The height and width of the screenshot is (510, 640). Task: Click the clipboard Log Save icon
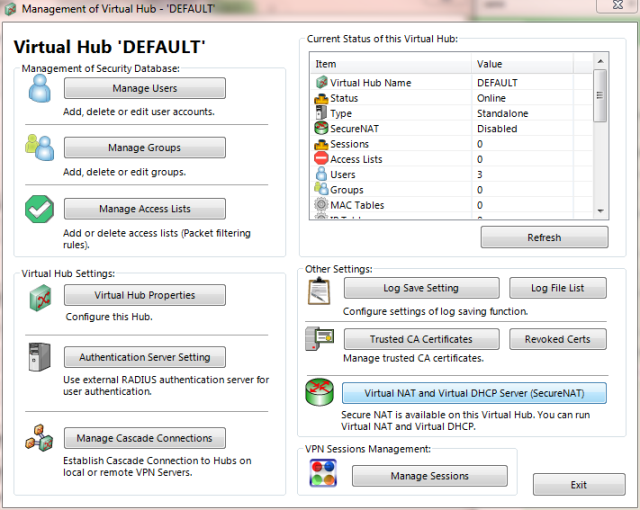(x=319, y=291)
